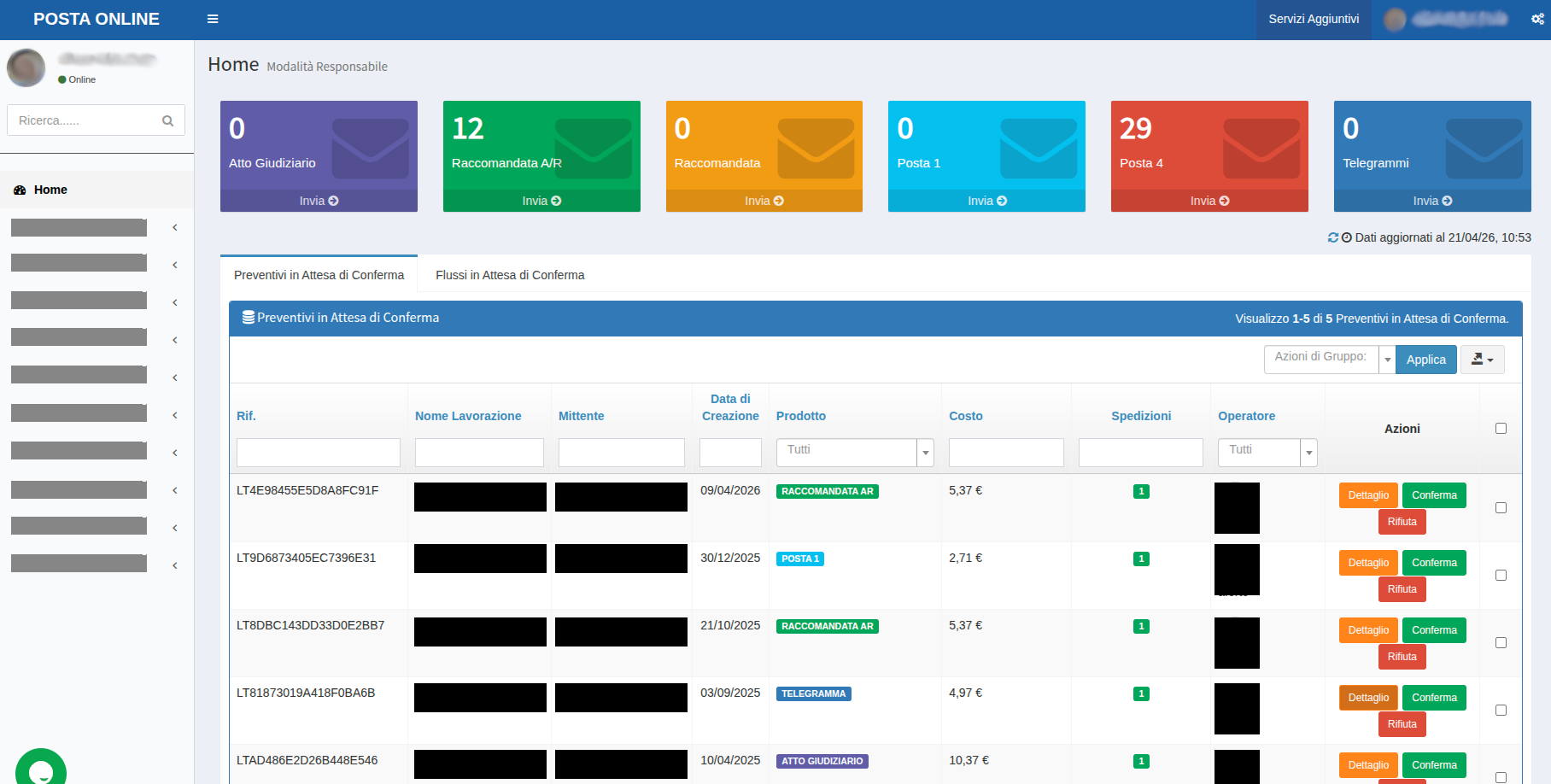Confirm quote LT81873019A418F0BA6B with Conferma
1551x784 pixels.
[x=1434, y=697]
